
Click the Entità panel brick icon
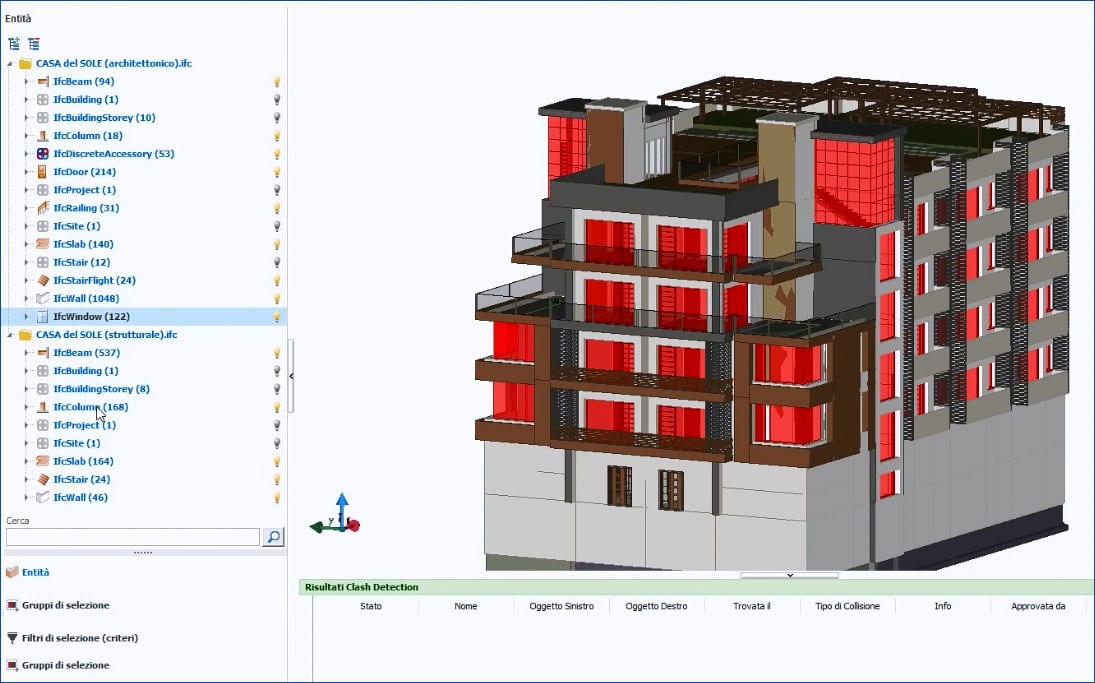tap(14, 572)
